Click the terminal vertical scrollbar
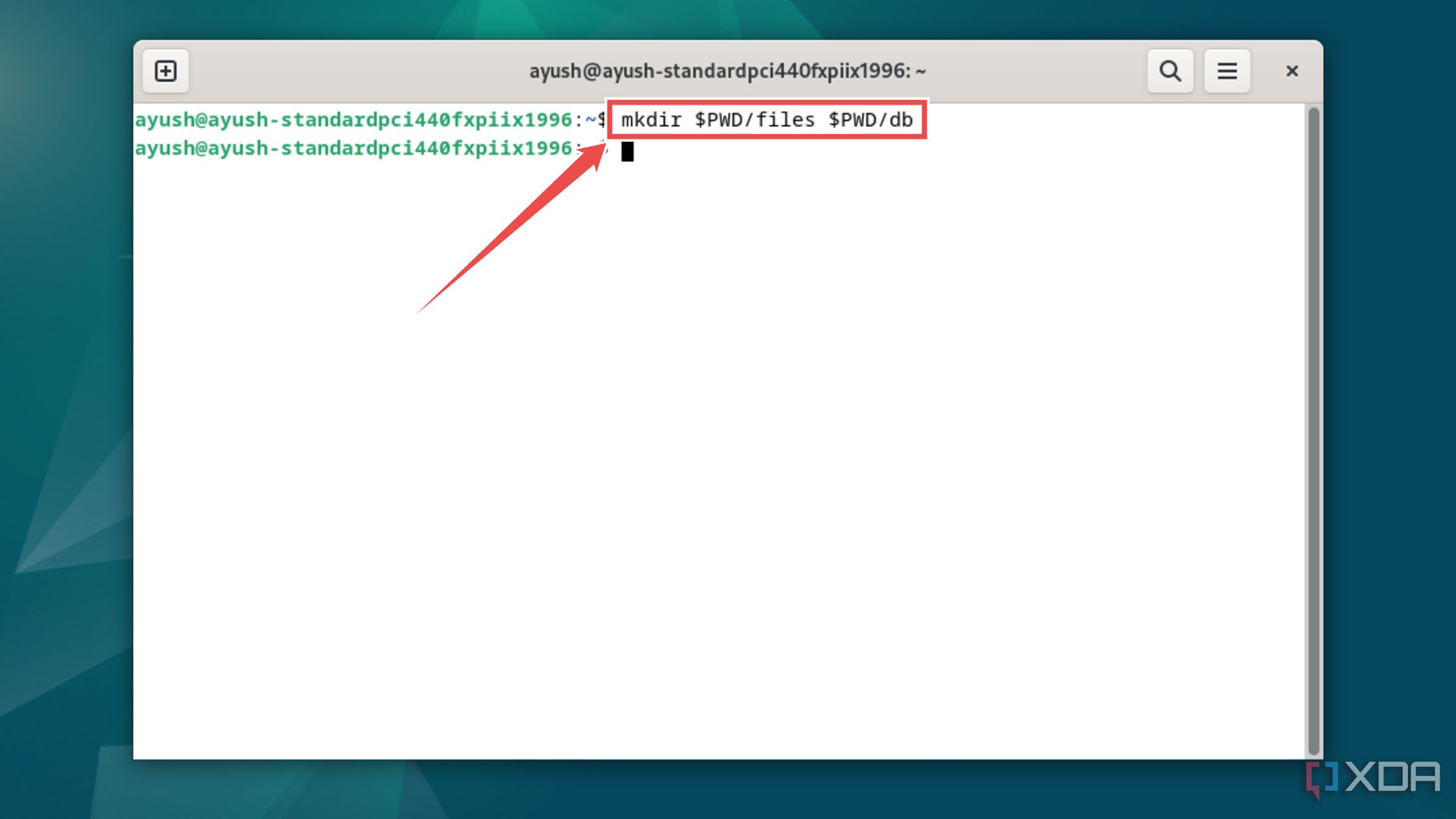Viewport: 1456px width, 819px height. coord(1314,430)
